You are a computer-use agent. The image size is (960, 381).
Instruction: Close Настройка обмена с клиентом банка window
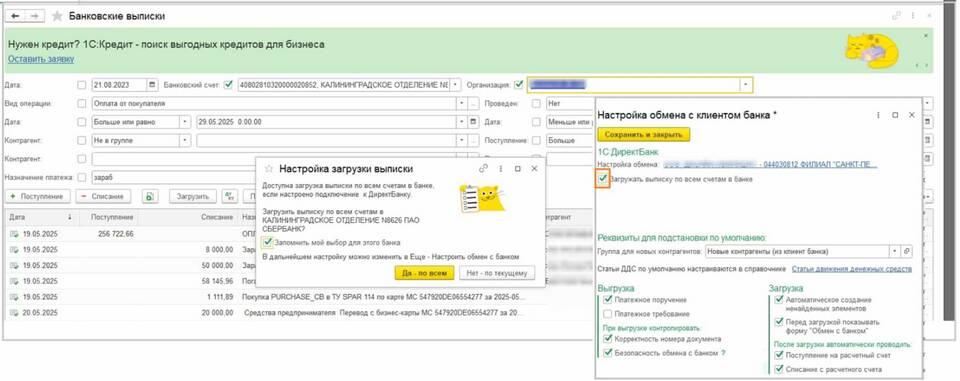click(x=912, y=115)
